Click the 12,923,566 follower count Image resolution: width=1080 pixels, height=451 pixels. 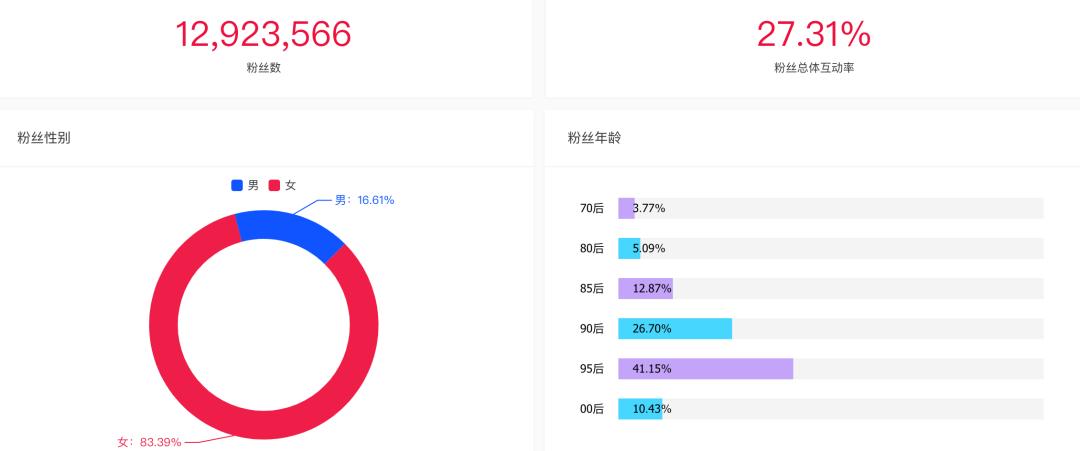tap(263, 34)
